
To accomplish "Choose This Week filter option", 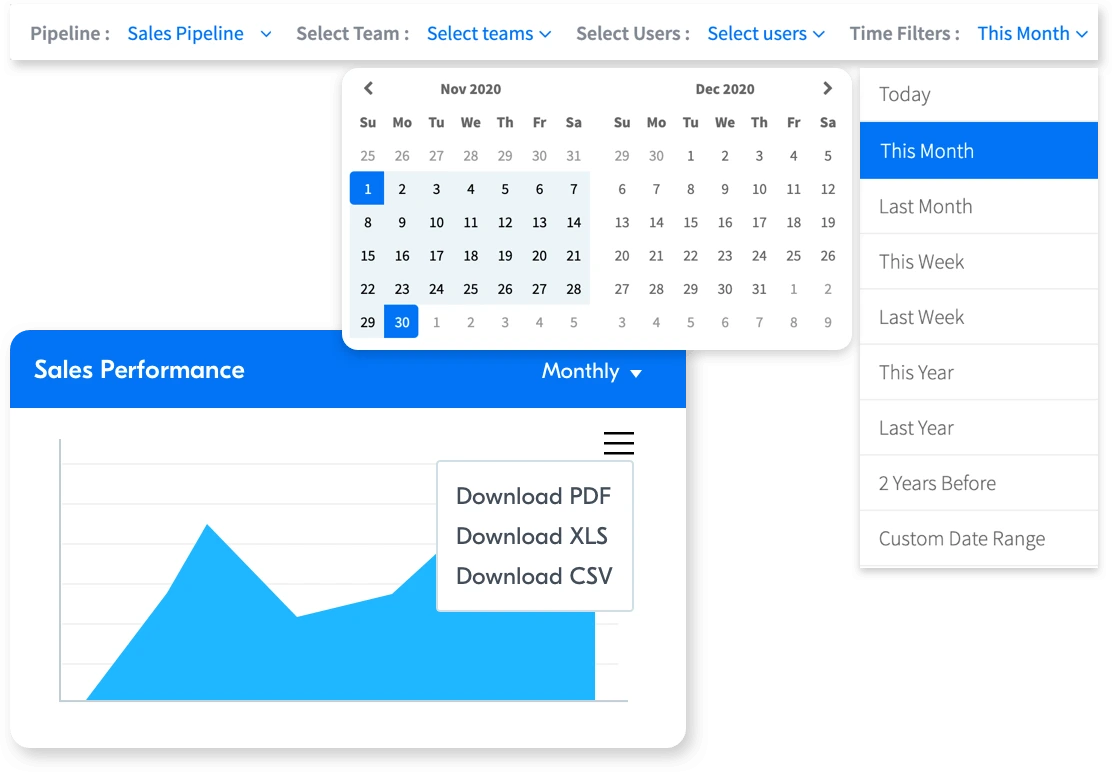I will pos(979,262).
